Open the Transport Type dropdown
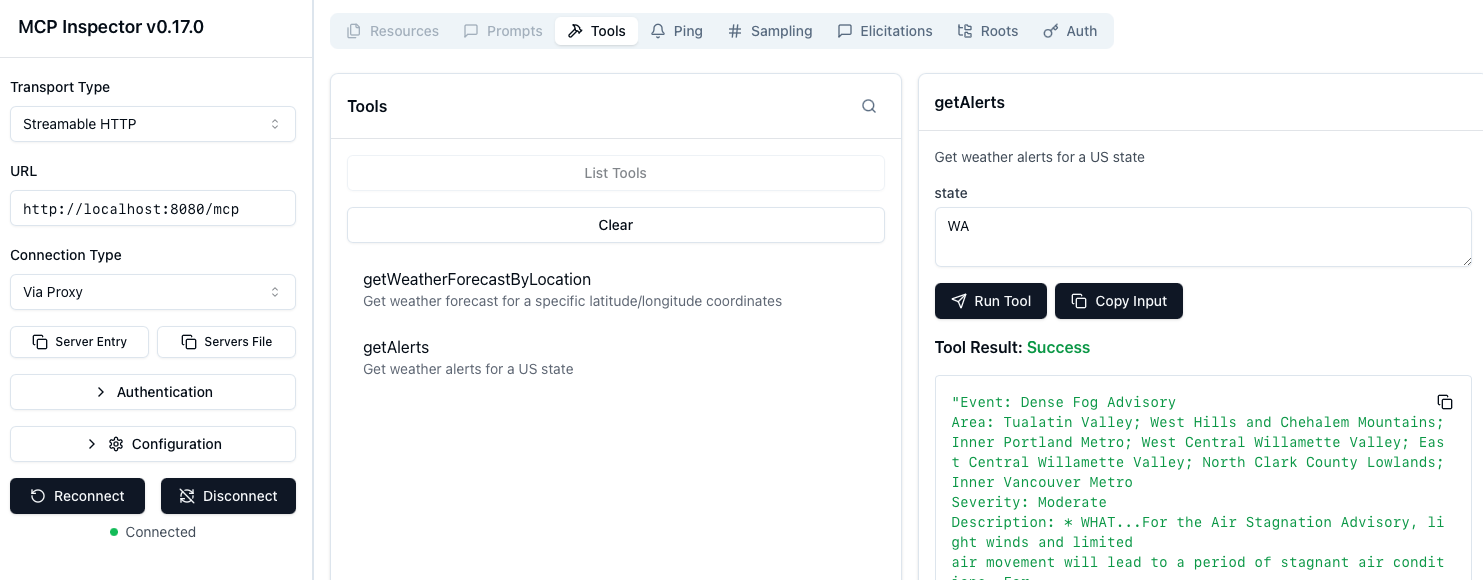 153,124
